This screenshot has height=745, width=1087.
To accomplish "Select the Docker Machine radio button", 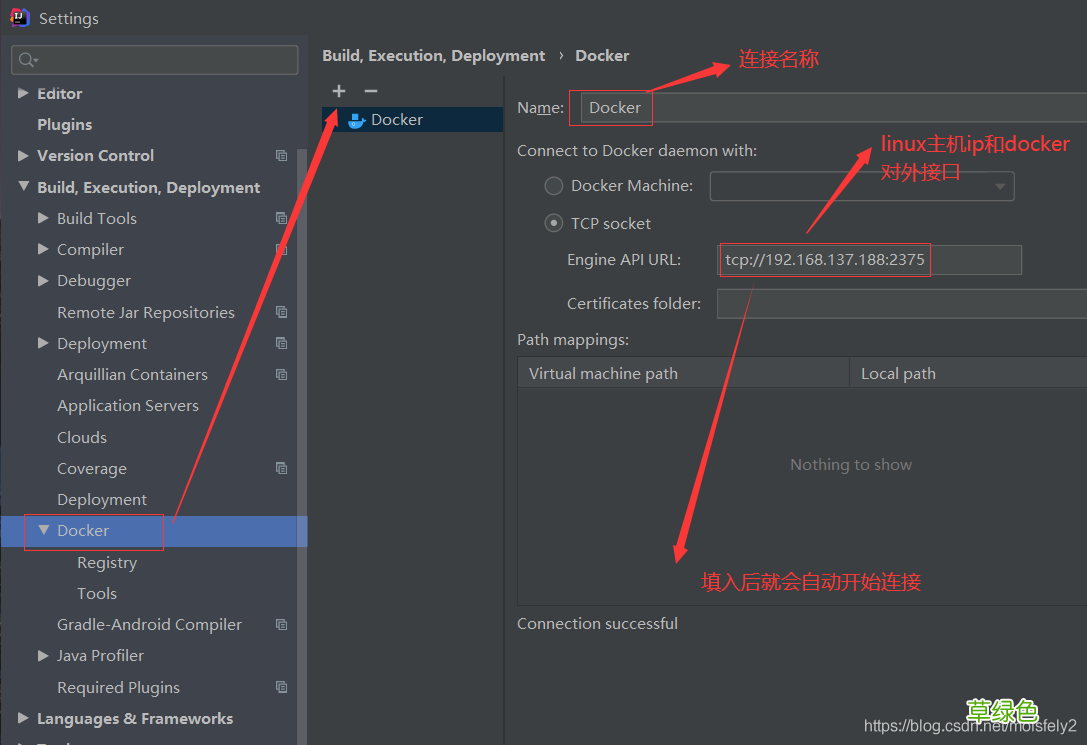I will coord(553,186).
